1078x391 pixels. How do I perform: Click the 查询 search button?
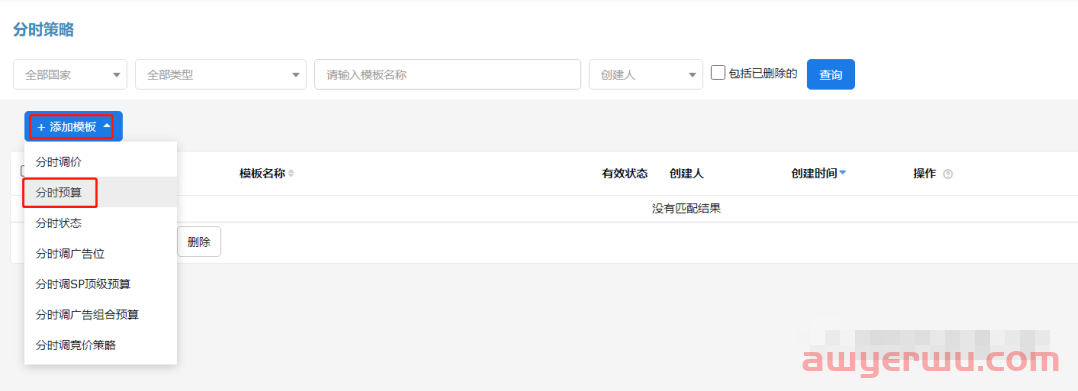pyautogui.click(x=830, y=74)
